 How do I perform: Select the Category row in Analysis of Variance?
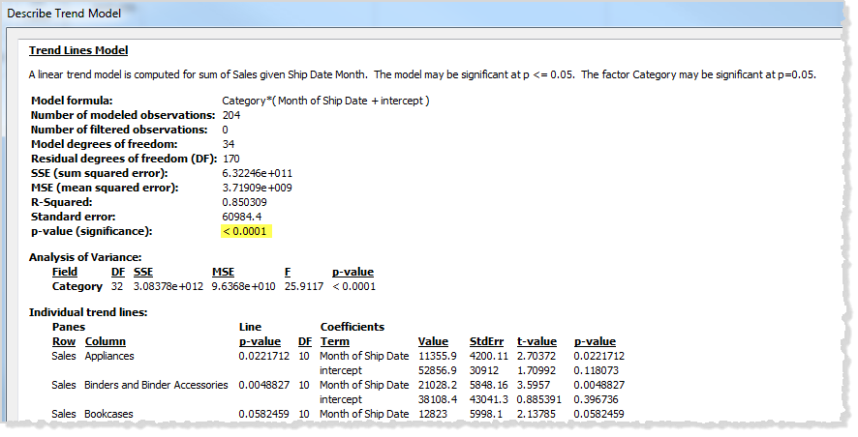coord(214,287)
